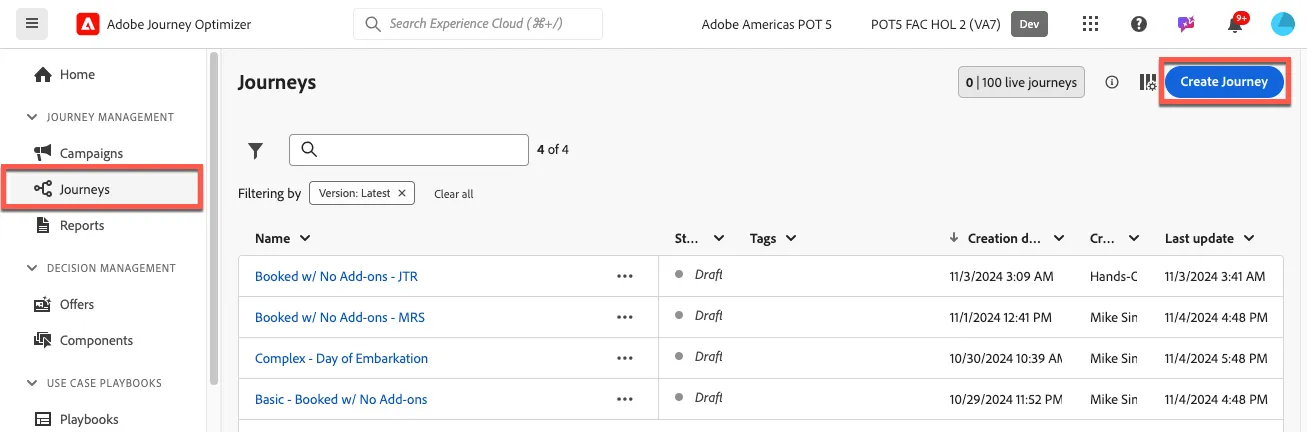1307x432 pixels.
Task: Click the sidebar vertical scrollbar
Action: pos(214,220)
